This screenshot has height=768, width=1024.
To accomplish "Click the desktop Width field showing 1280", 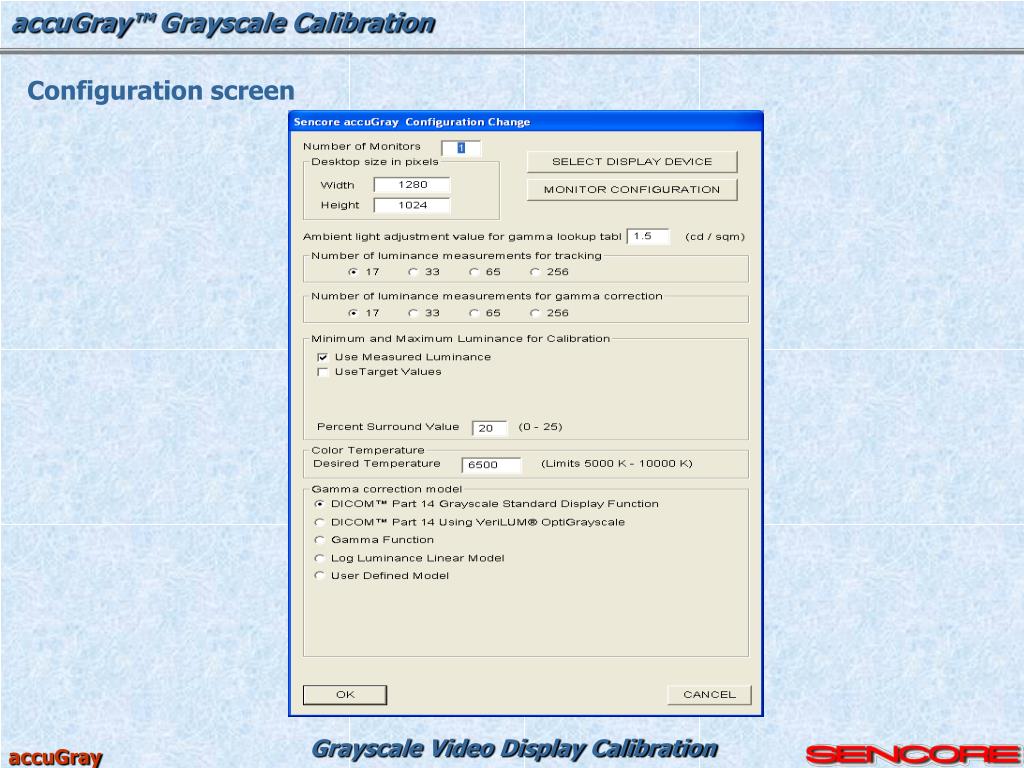I will 412,185.
